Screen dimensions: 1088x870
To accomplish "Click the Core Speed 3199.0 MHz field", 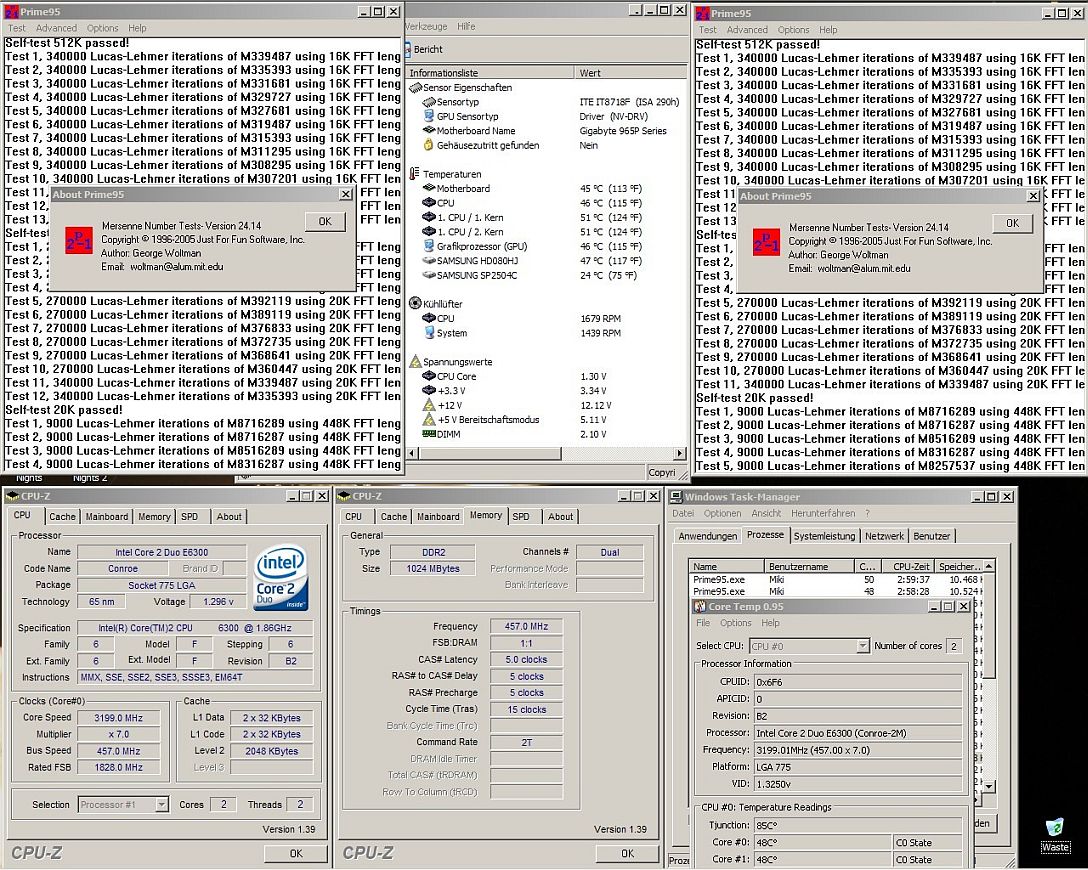I will point(119,718).
